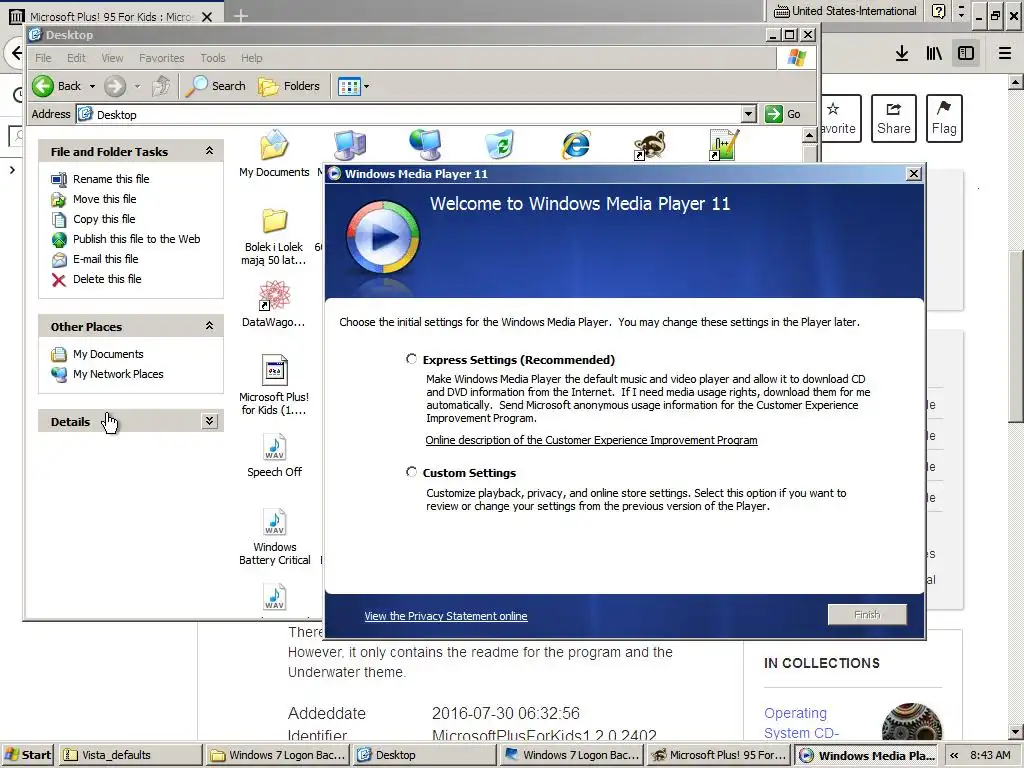Open the Edit menu in Desktop window
Screen dimensions: 1024x768
coord(76,58)
